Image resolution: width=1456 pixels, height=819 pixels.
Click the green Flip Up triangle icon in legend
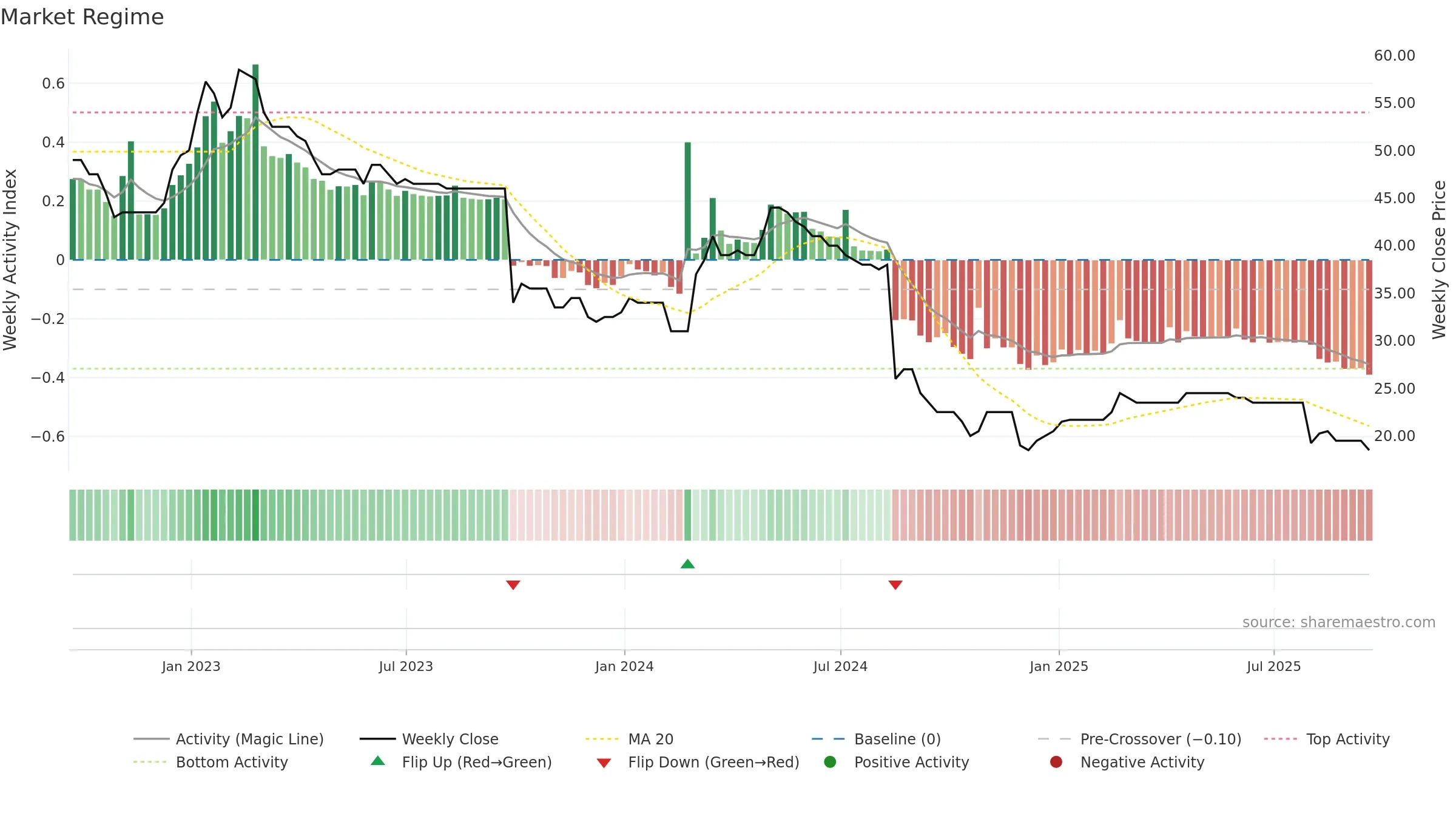coord(378,760)
